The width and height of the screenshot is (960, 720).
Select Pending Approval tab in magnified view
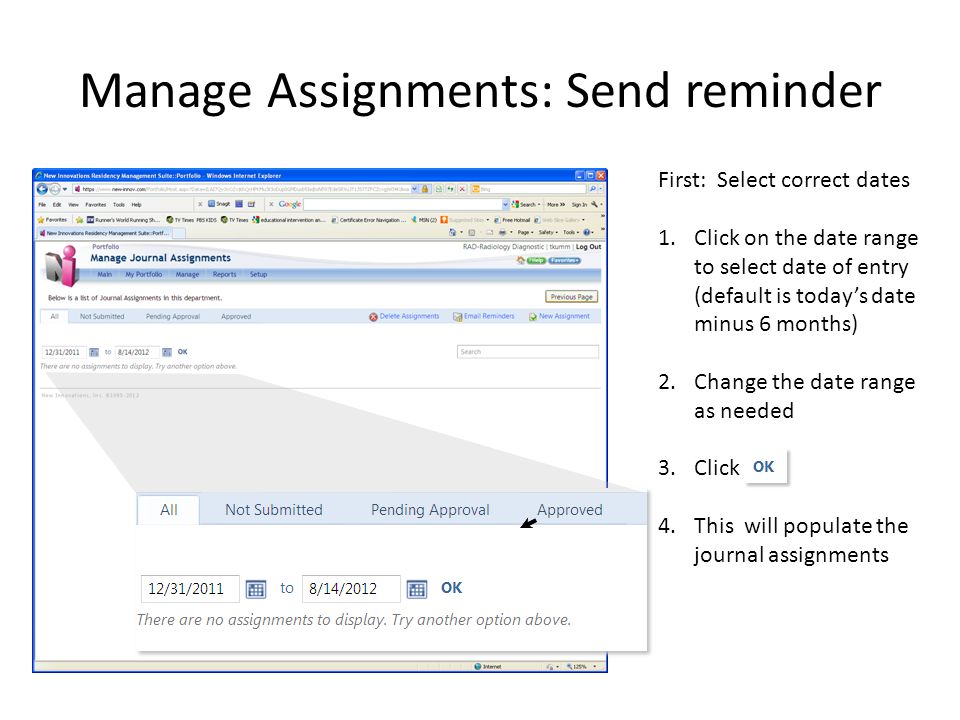click(x=430, y=510)
